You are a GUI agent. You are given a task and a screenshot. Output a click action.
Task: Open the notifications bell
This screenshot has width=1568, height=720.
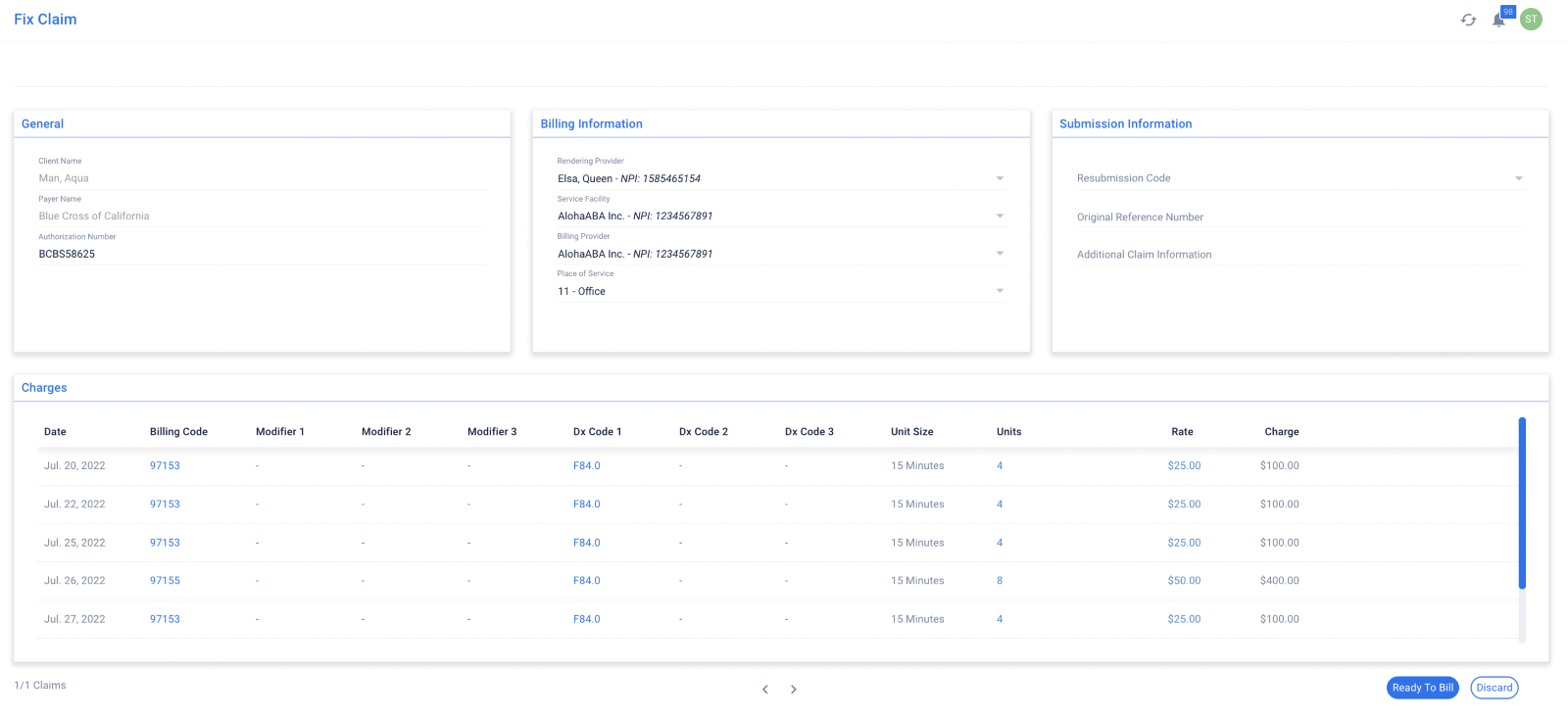(1498, 20)
